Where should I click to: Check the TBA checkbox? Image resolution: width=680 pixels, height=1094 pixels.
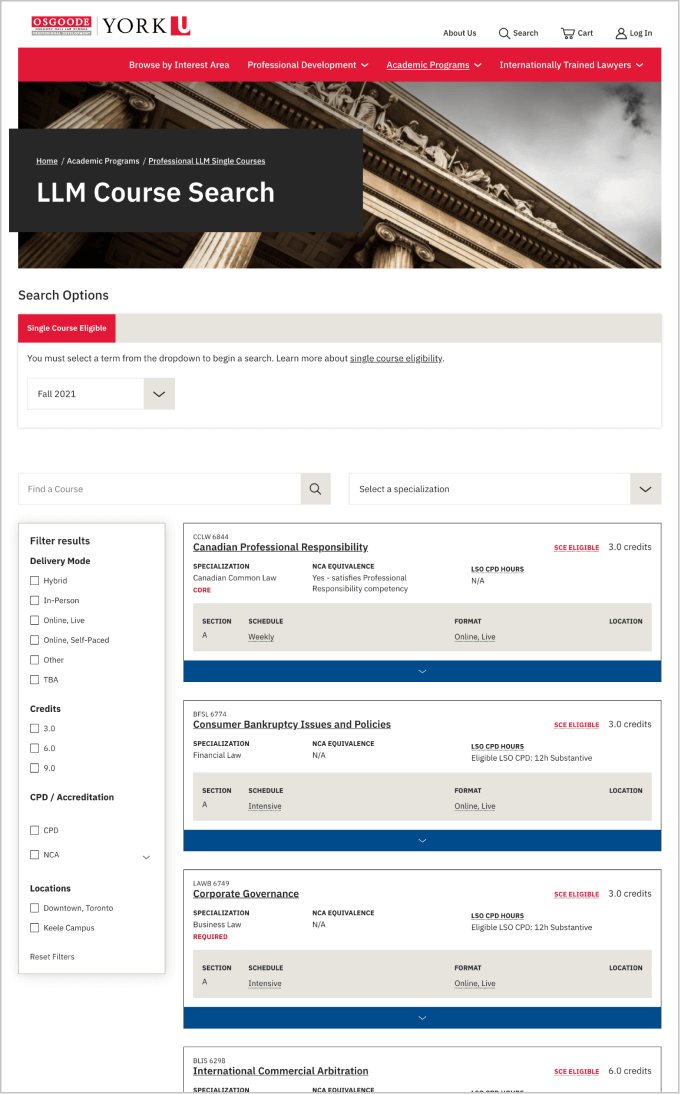[34, 680]
